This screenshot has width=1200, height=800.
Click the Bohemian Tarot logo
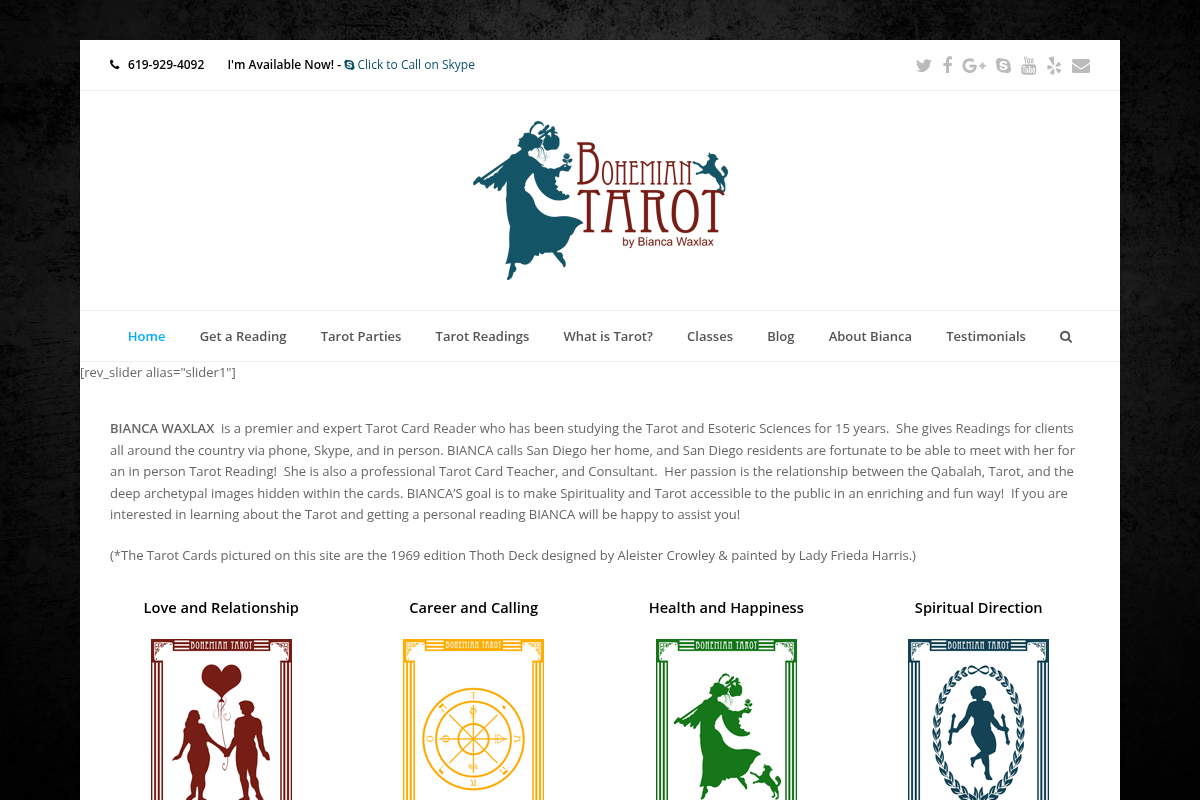click(x=600, y=200)
